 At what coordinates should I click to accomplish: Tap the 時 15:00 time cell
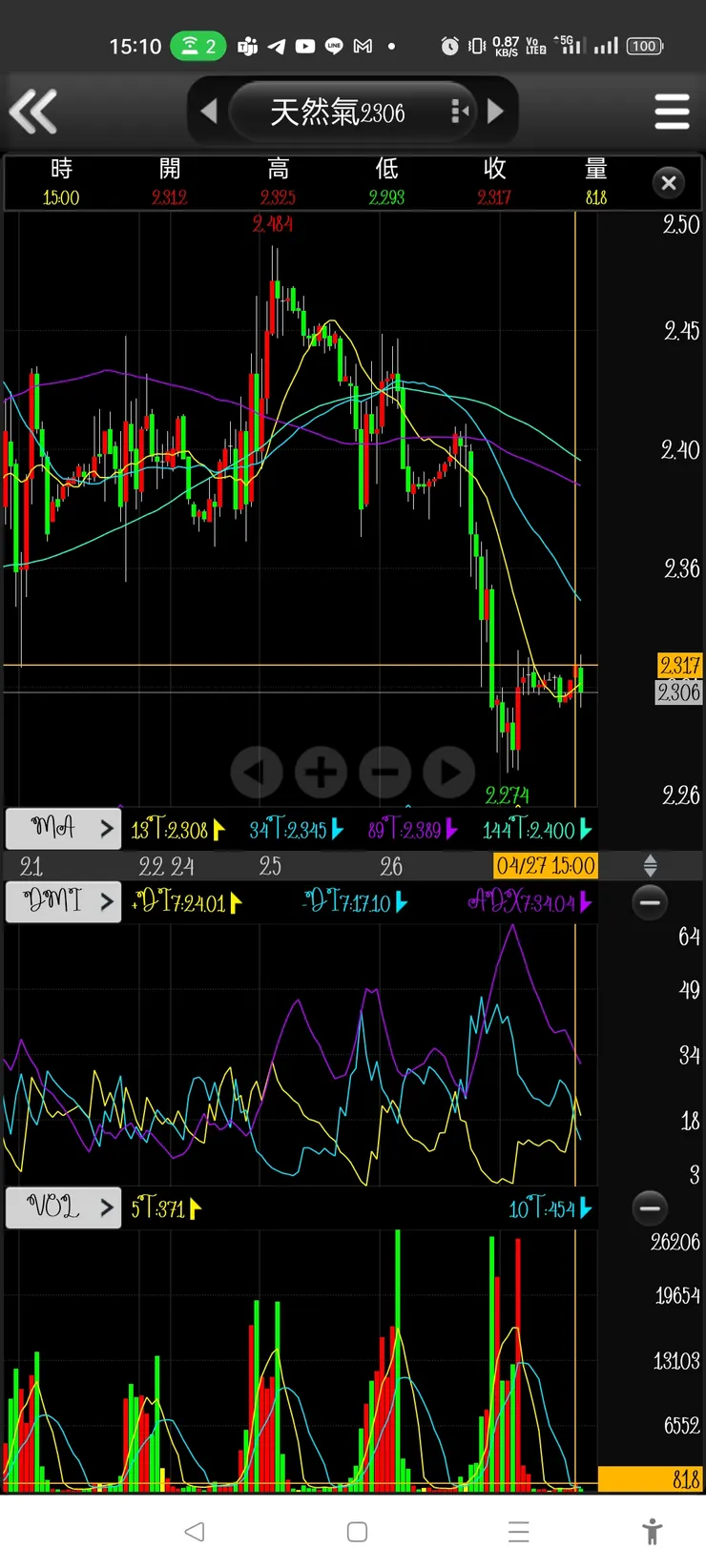(x=61, y=182)
